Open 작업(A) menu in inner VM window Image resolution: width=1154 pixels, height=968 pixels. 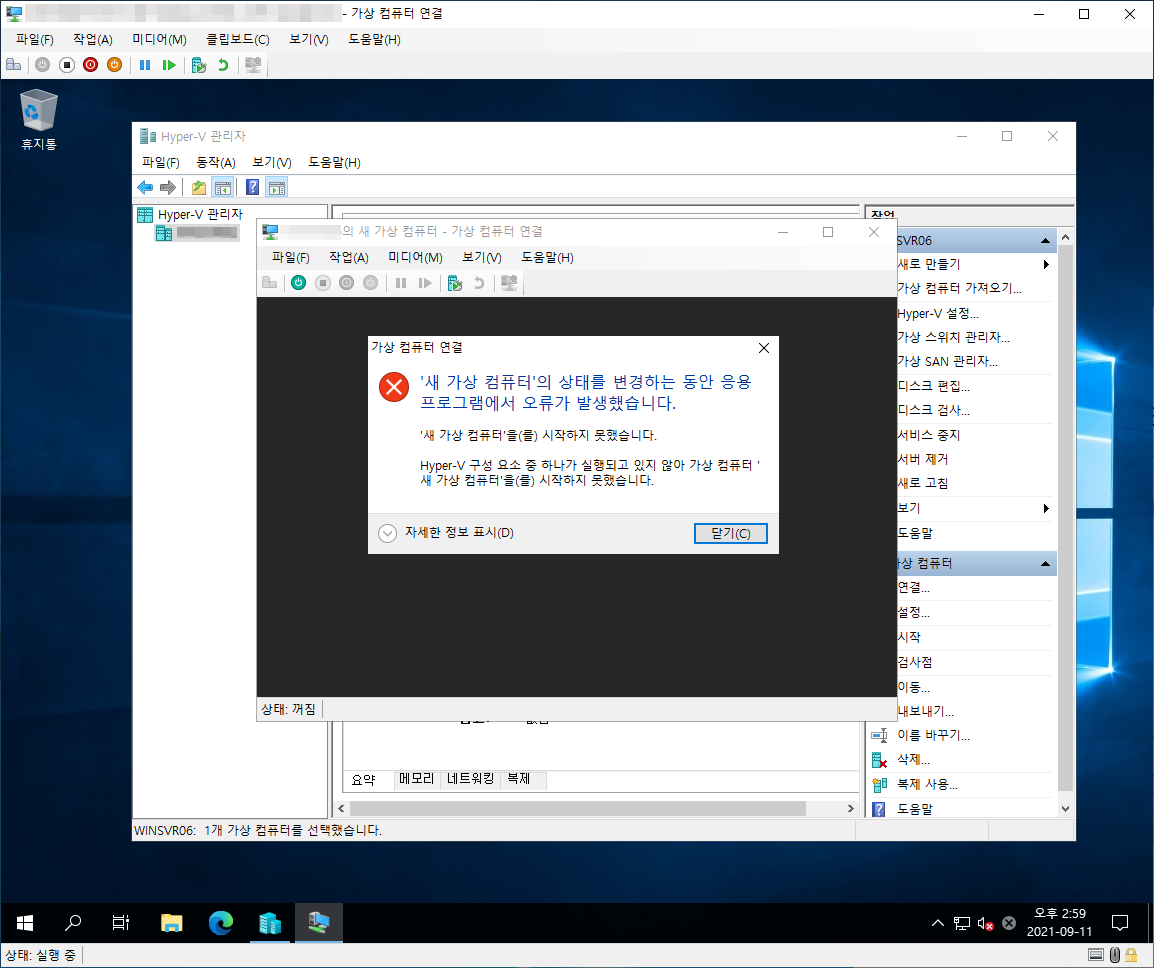pos(349,258)
